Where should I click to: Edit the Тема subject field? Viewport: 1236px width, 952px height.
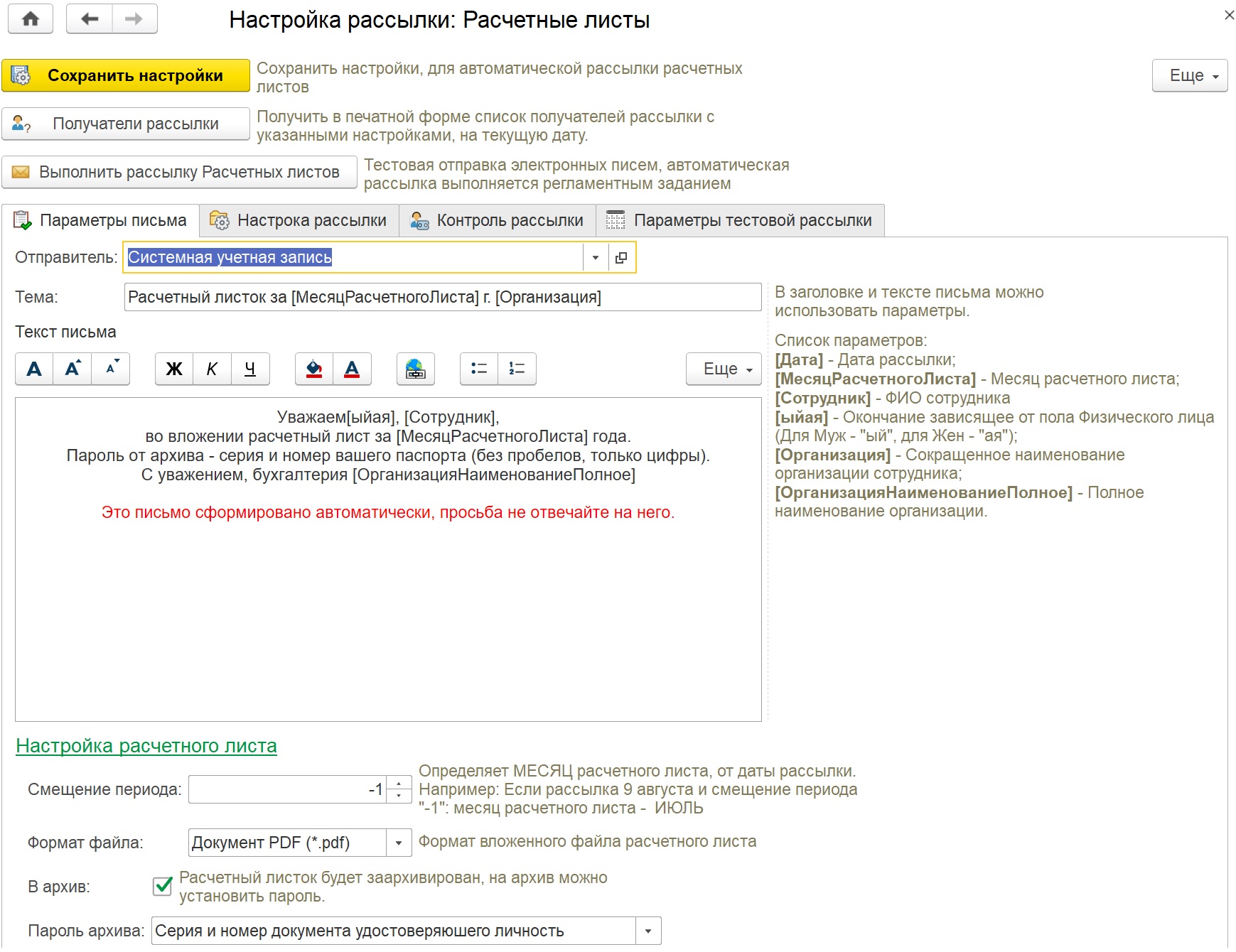click(443, 297)
